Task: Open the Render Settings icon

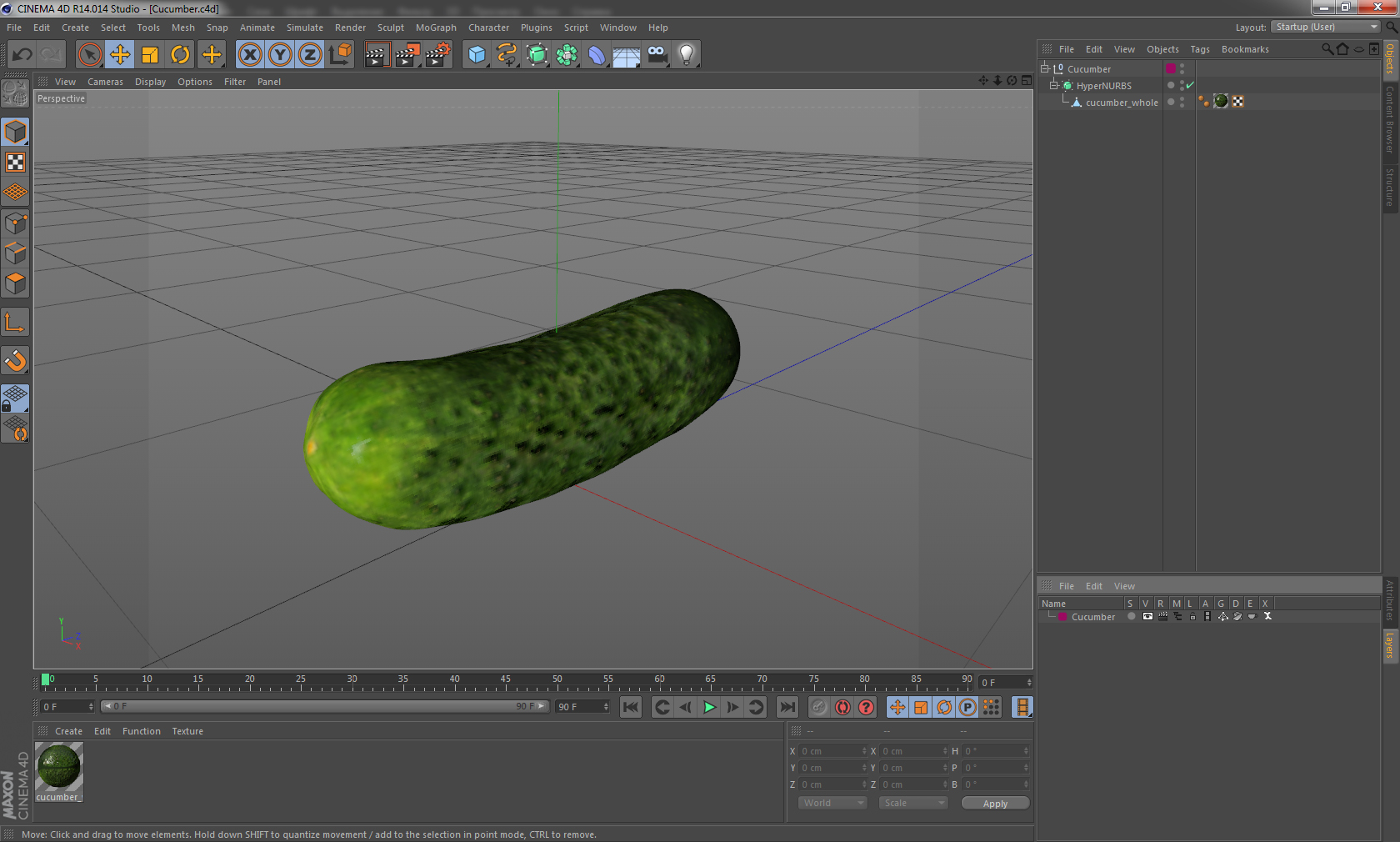Action: click(x=438, y=55)
